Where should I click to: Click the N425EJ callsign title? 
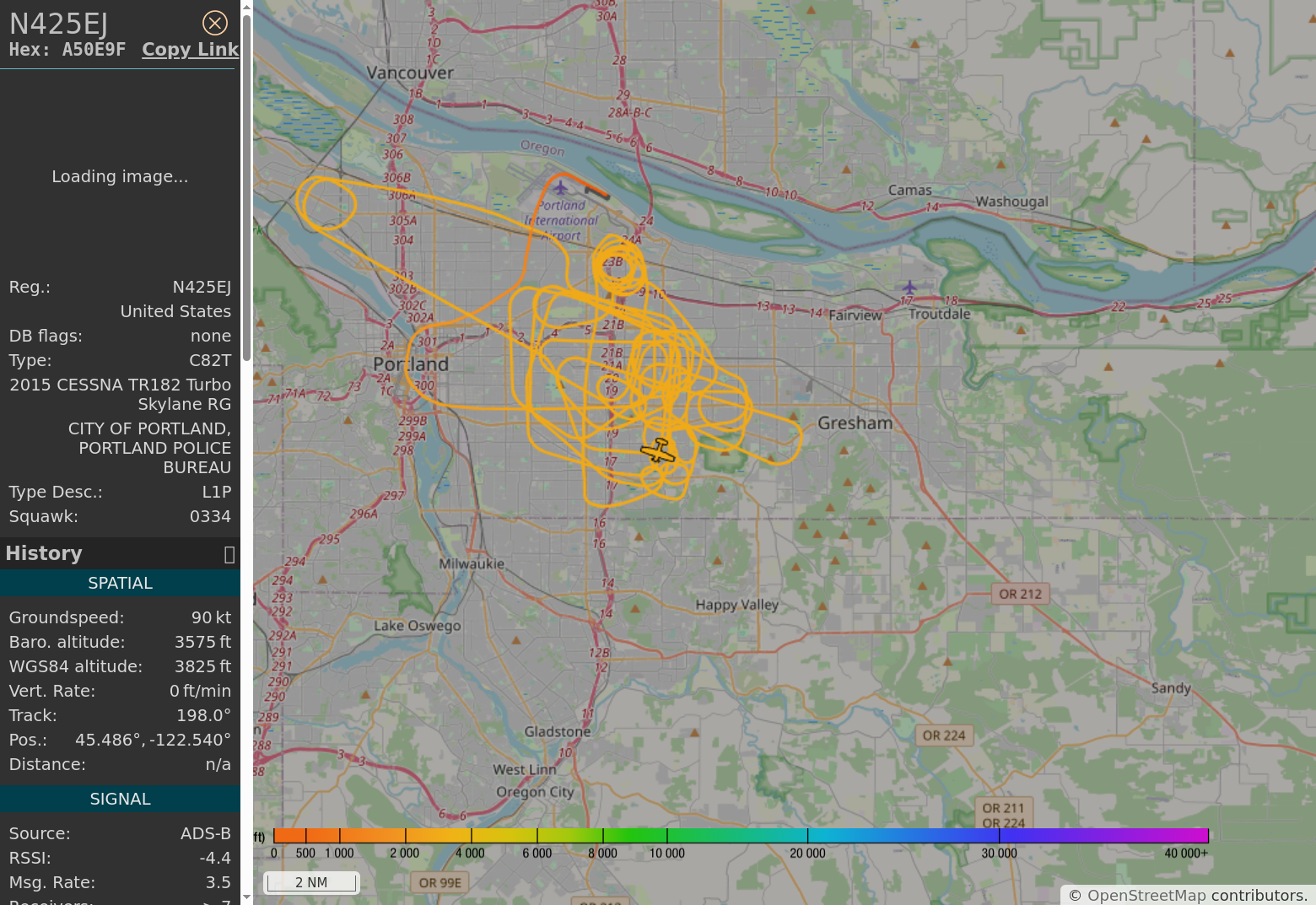click(59, 24)
